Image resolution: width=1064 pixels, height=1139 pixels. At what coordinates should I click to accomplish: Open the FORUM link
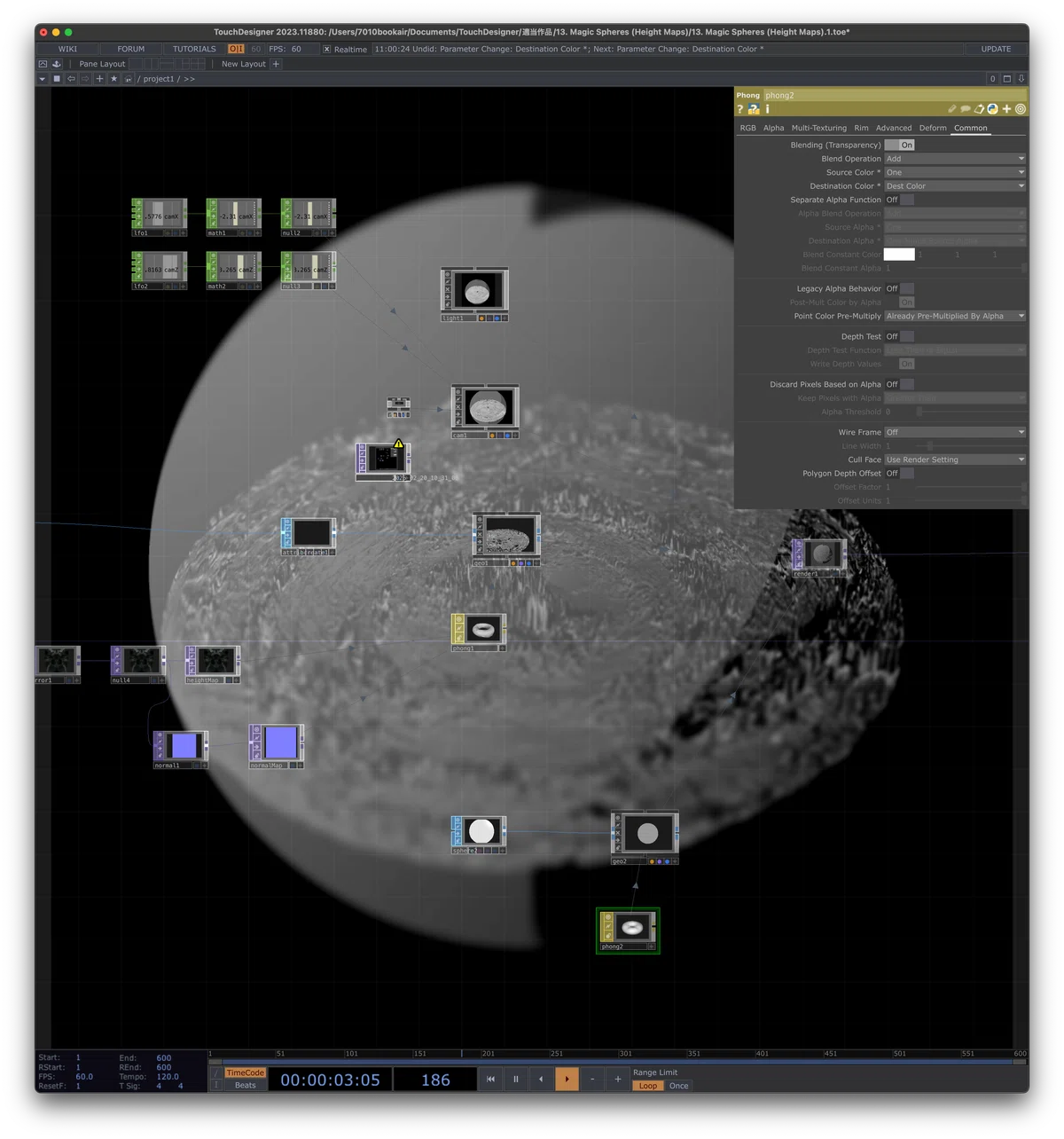tap(130, 49)
